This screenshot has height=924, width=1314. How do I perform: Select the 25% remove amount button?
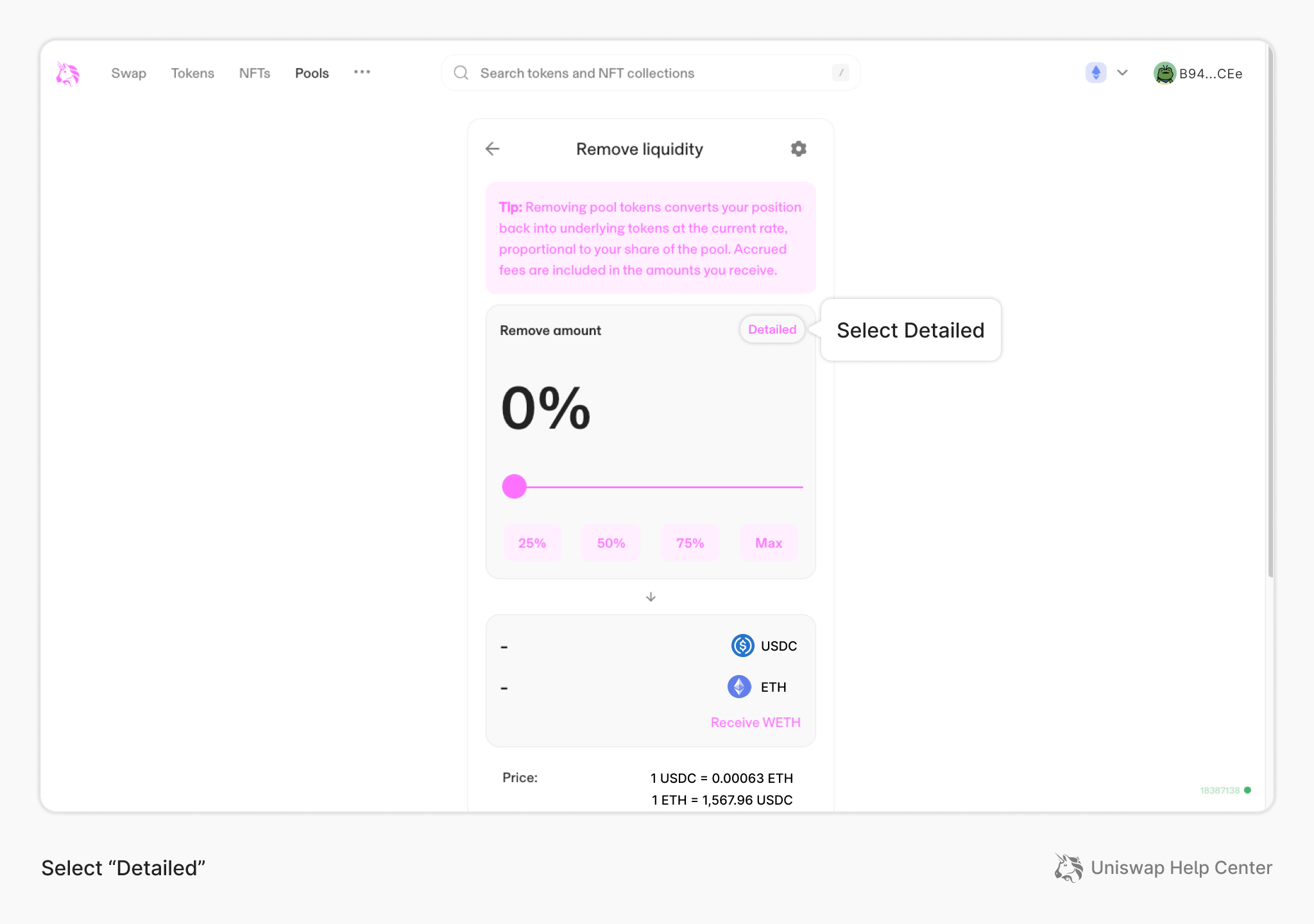pos(532,543)
